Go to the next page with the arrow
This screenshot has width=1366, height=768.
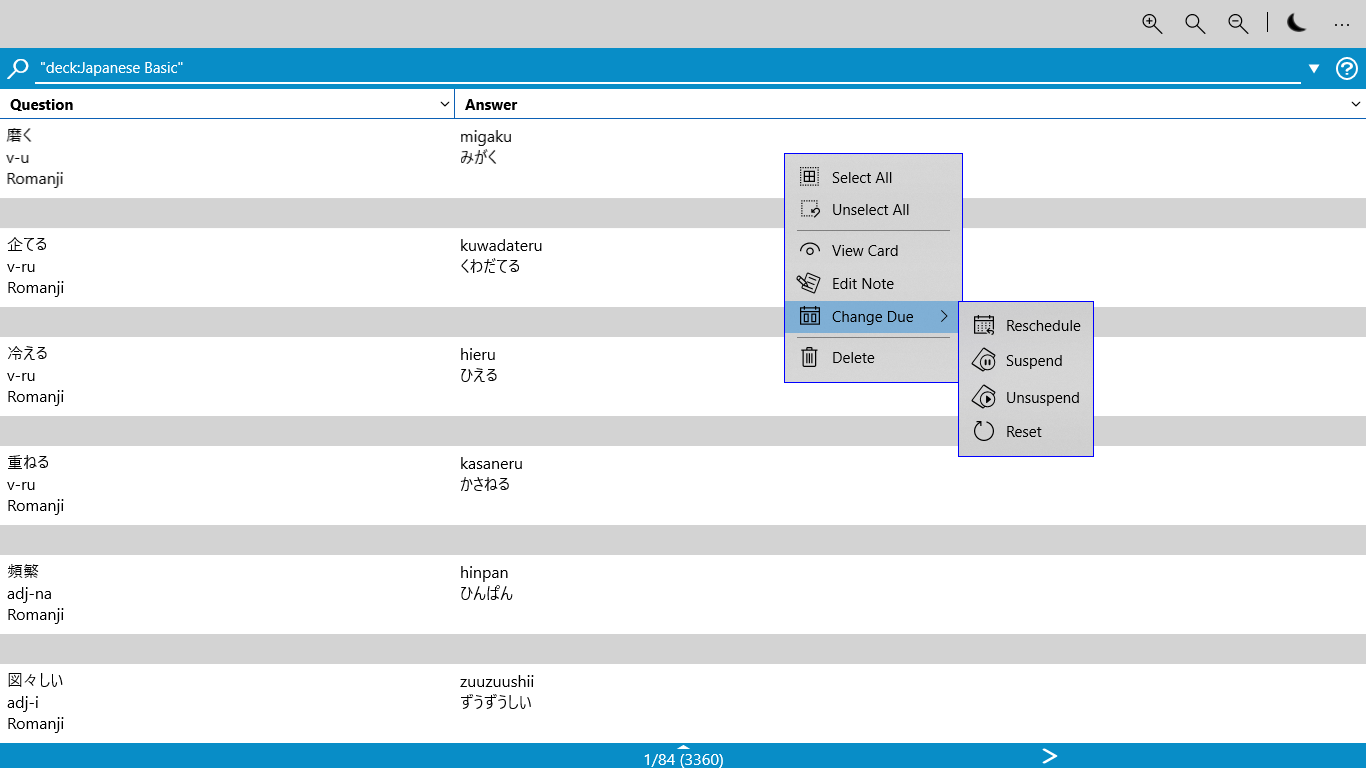click(x=1050, y=757)
